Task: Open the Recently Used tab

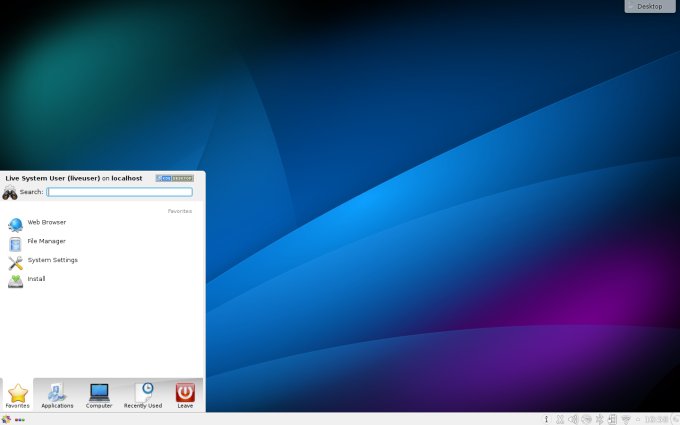Action: (143, 394)
